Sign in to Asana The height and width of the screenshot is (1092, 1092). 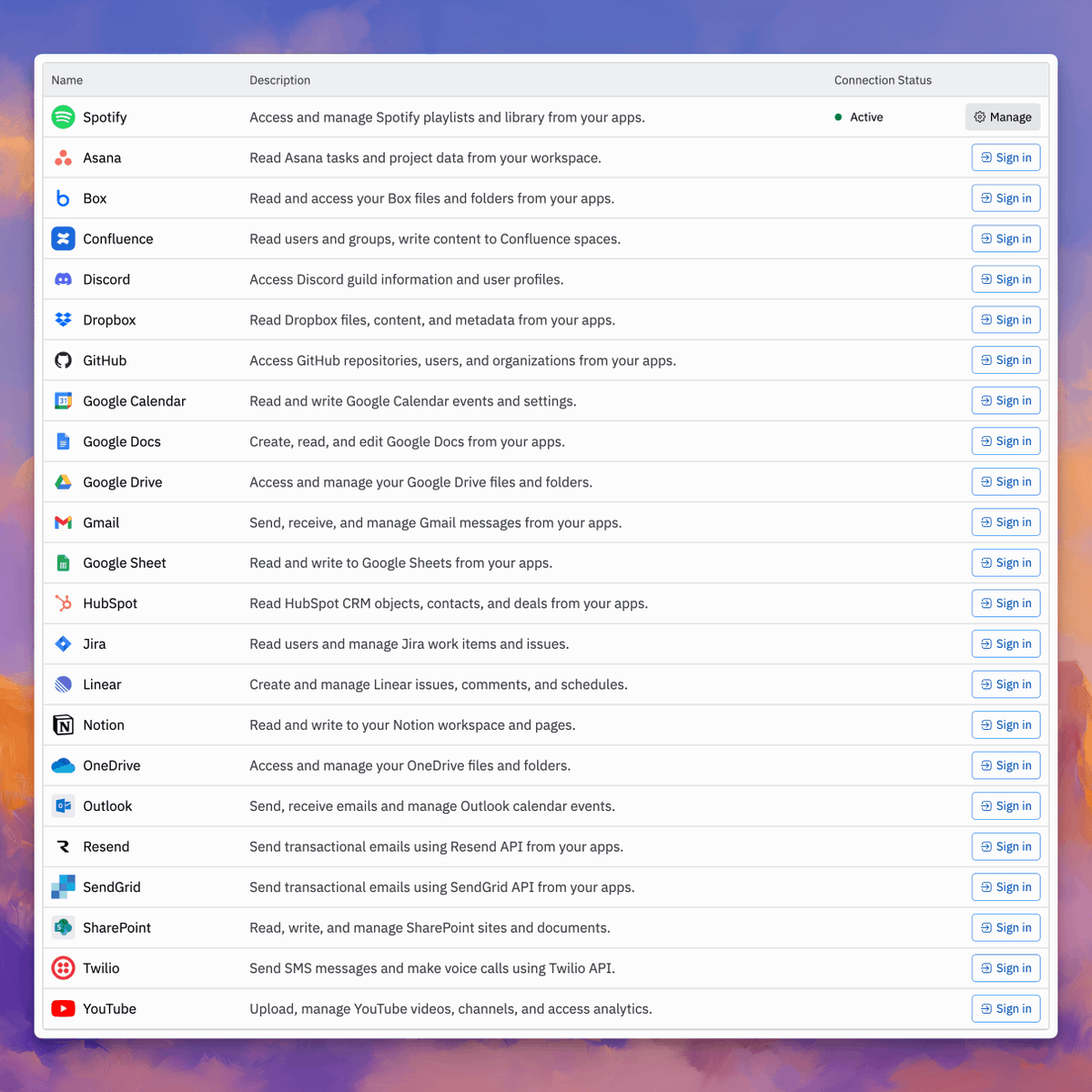1006,158
